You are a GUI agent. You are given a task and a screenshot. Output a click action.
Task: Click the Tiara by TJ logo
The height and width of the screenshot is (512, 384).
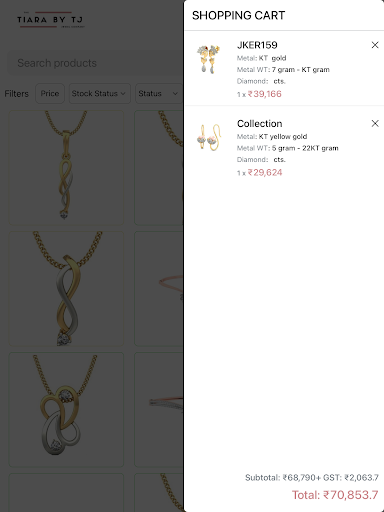[x=50, y=20]
